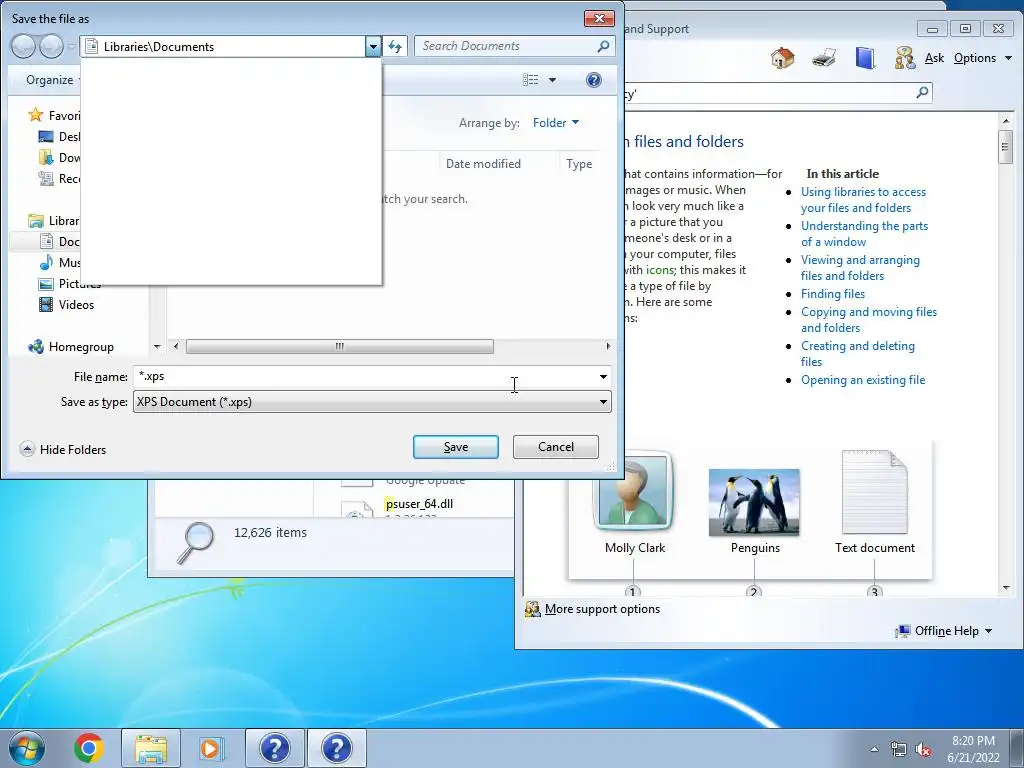Click the Browse Help book icon
The width and height of the screenshot is (1024, 768).
[865, 58]
